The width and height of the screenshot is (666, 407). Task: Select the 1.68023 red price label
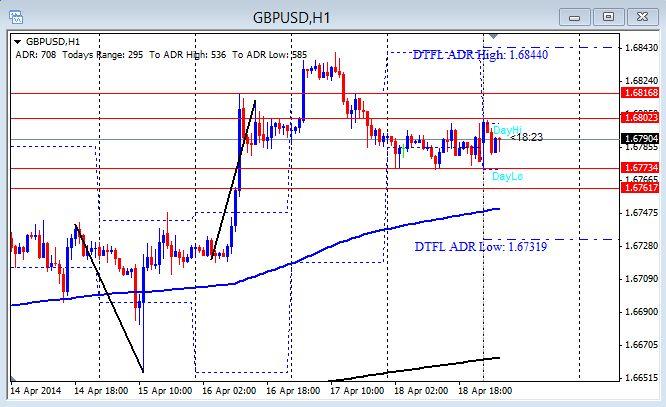click(x=641, y=117)
